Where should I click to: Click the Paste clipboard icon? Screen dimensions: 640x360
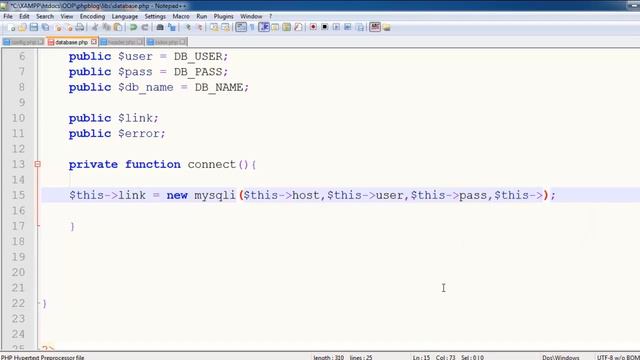click(118, 27)
